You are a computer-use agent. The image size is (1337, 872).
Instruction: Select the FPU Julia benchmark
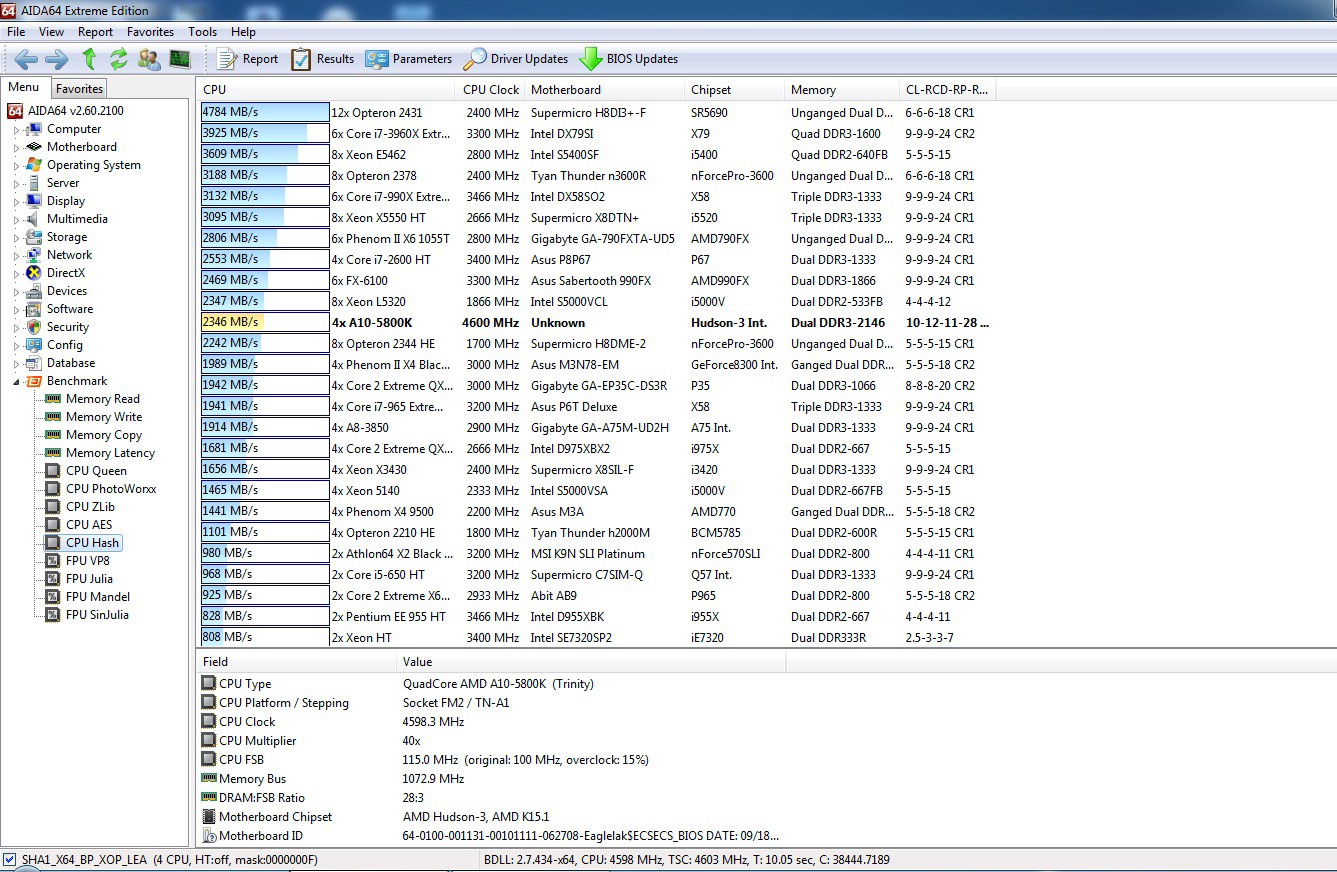click(79, 579)
